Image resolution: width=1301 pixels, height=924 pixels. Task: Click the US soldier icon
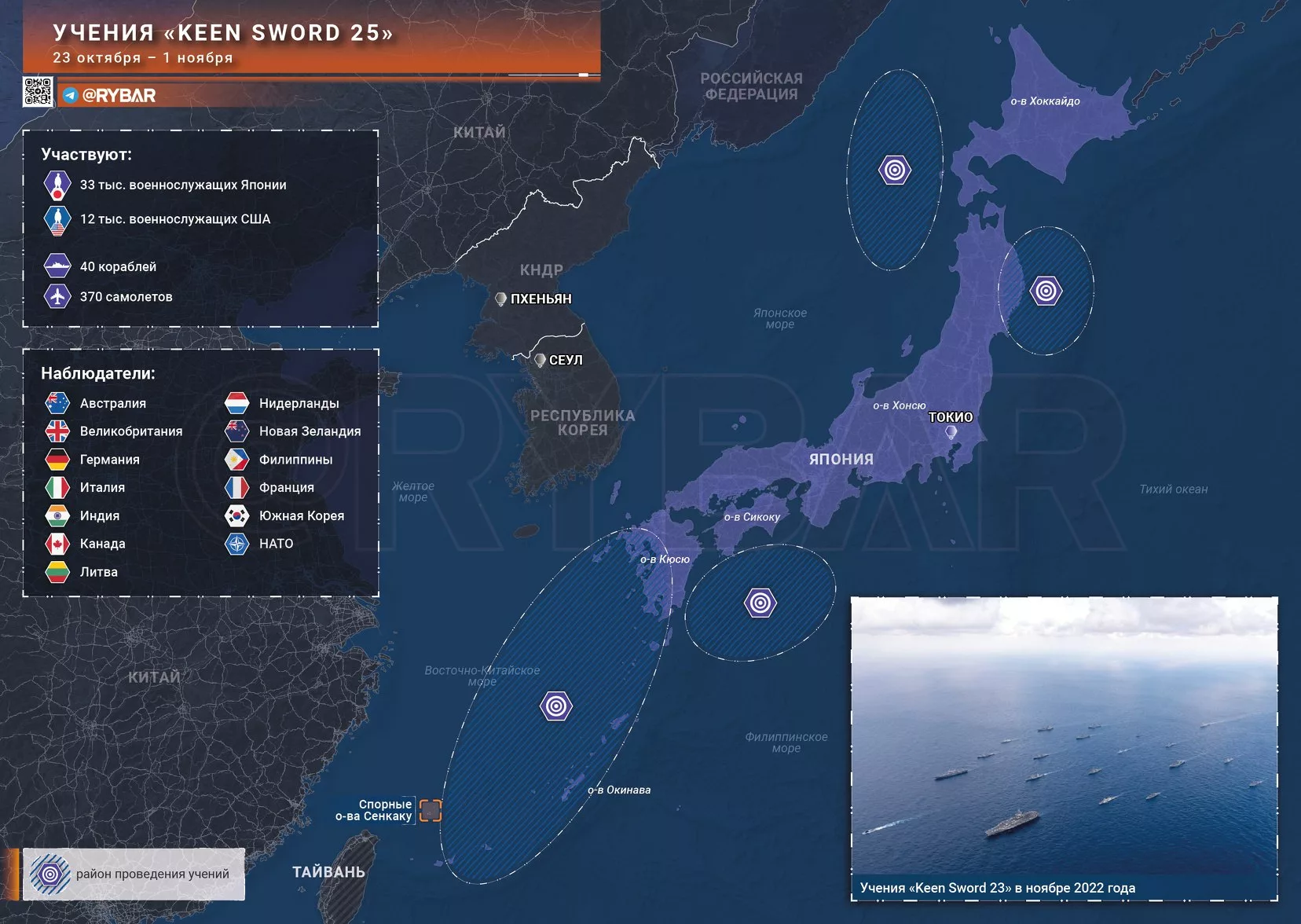[x=57, y=220]
